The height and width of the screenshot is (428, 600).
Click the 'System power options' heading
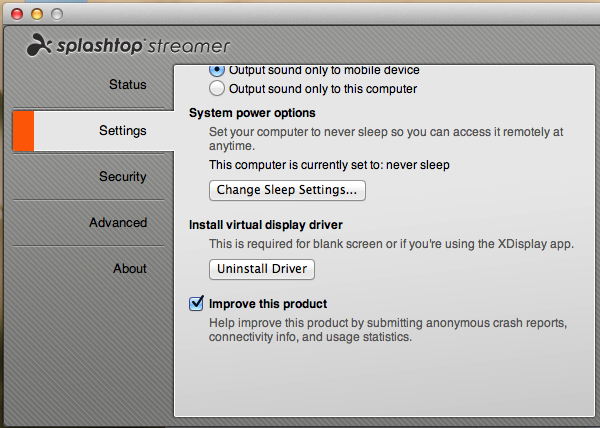[252, 113]
